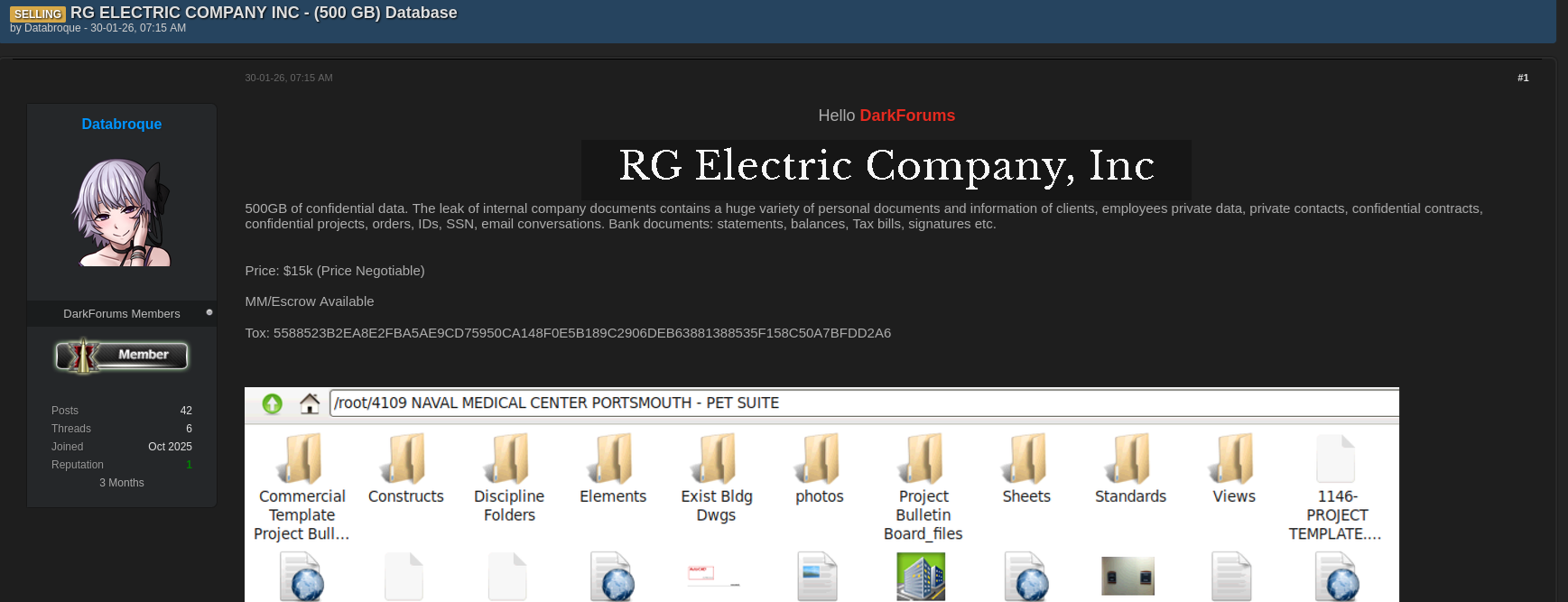The height and width of the screenshot is (602, 1568).
Task: Click the 3 Months membership text
Action: pyautogui.click(x=122, y=483)
